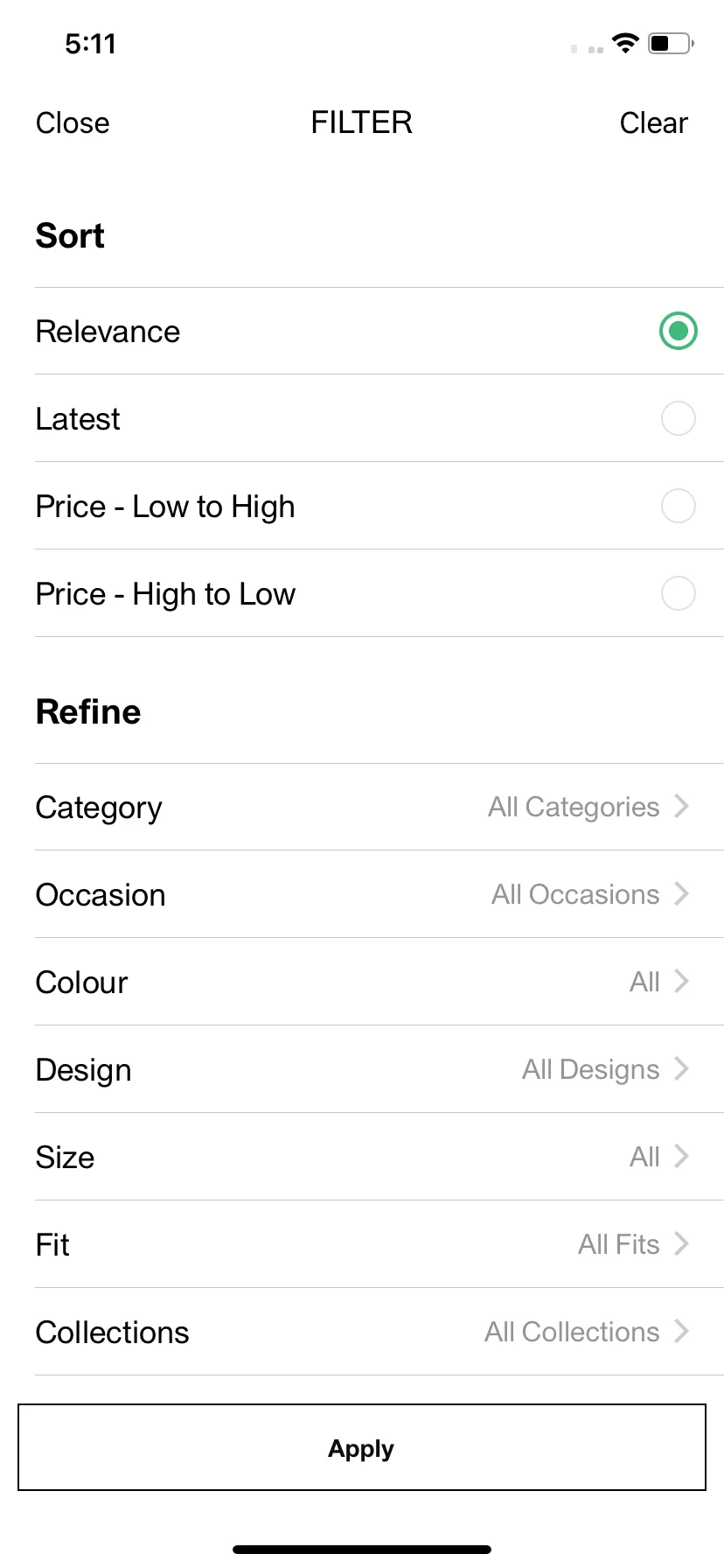Image resolution: width=724 pixels, height=1568 pixels.
Task: Clear all filter selections
Action: tap(653, 122)
